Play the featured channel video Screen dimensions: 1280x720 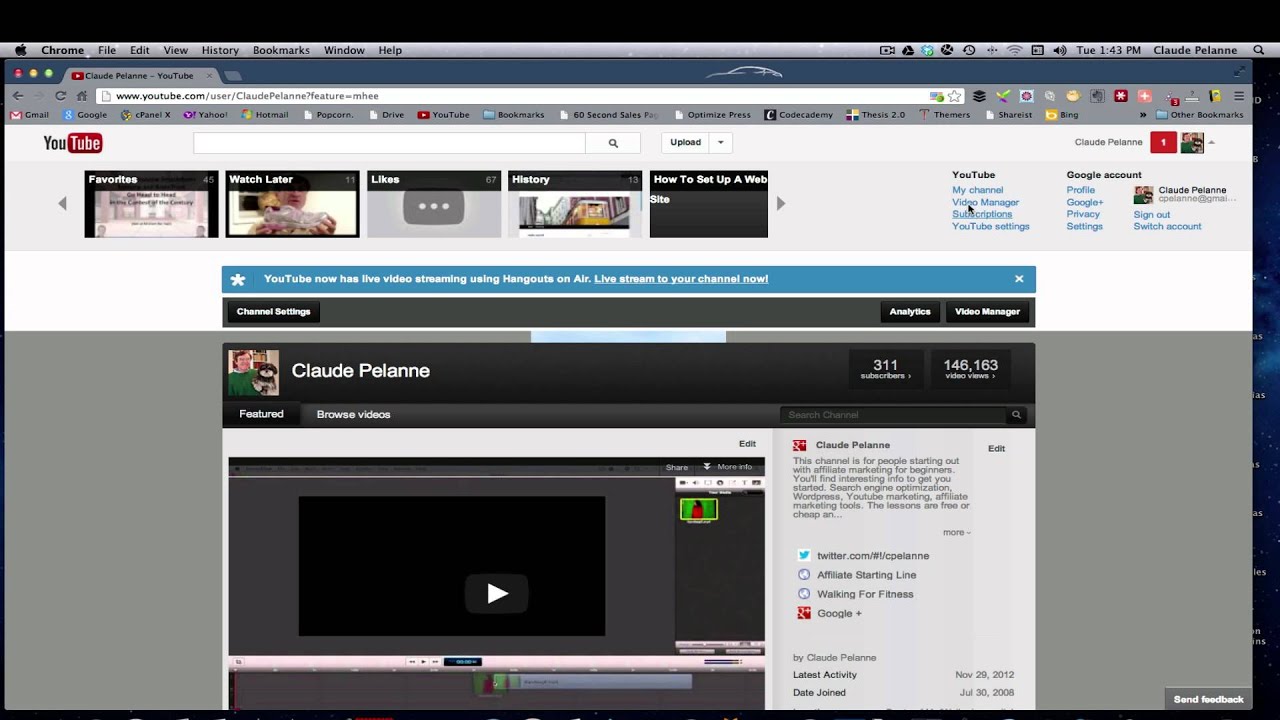point(497,594)
